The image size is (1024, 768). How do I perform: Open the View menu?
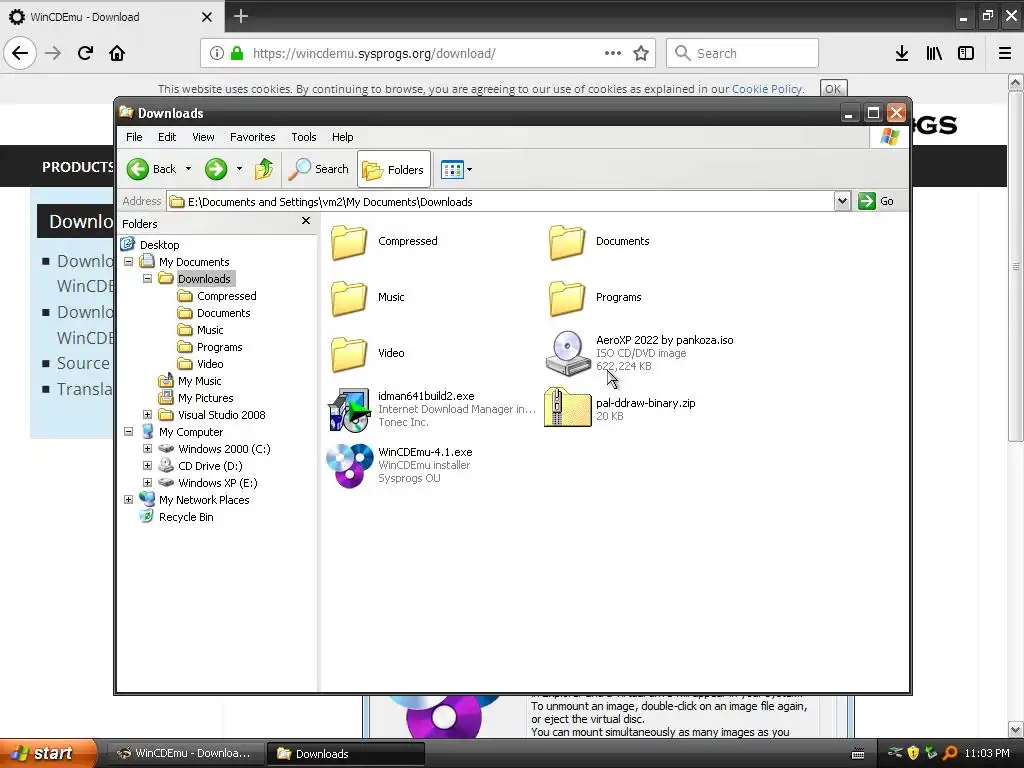[x=203, y=137]
